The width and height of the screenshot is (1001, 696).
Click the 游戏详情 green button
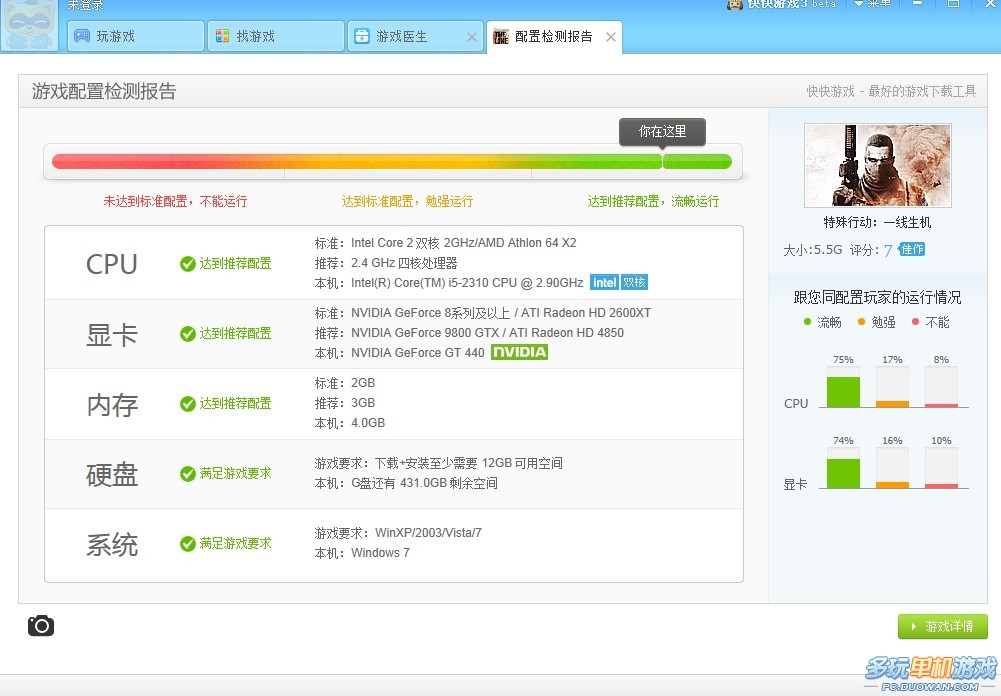click(x=942, y=626)
